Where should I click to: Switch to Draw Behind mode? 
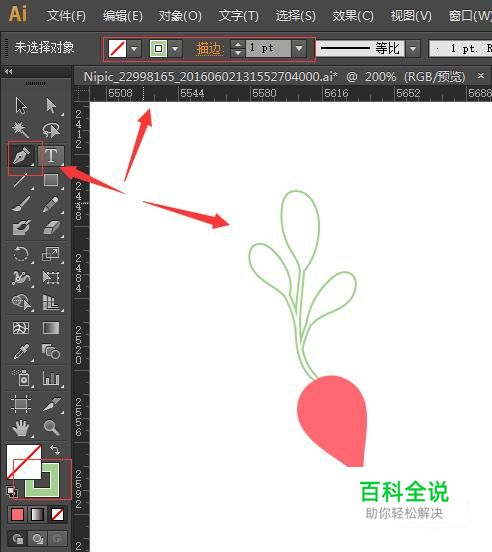[x=37, y=539]
